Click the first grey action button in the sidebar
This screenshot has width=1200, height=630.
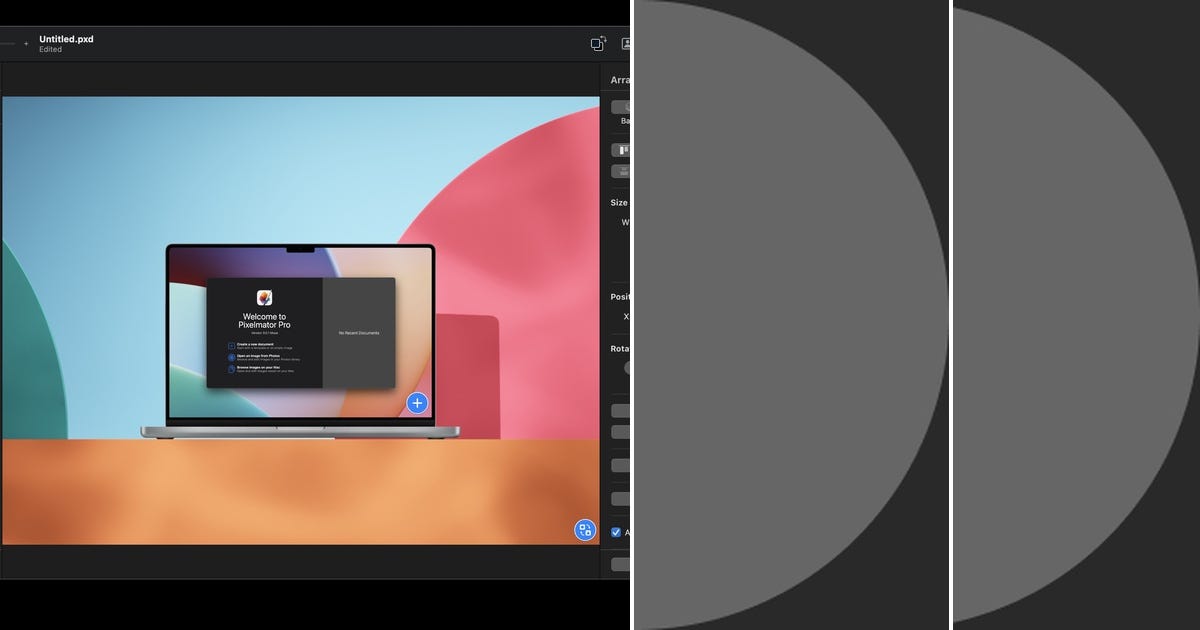[622, 409]
